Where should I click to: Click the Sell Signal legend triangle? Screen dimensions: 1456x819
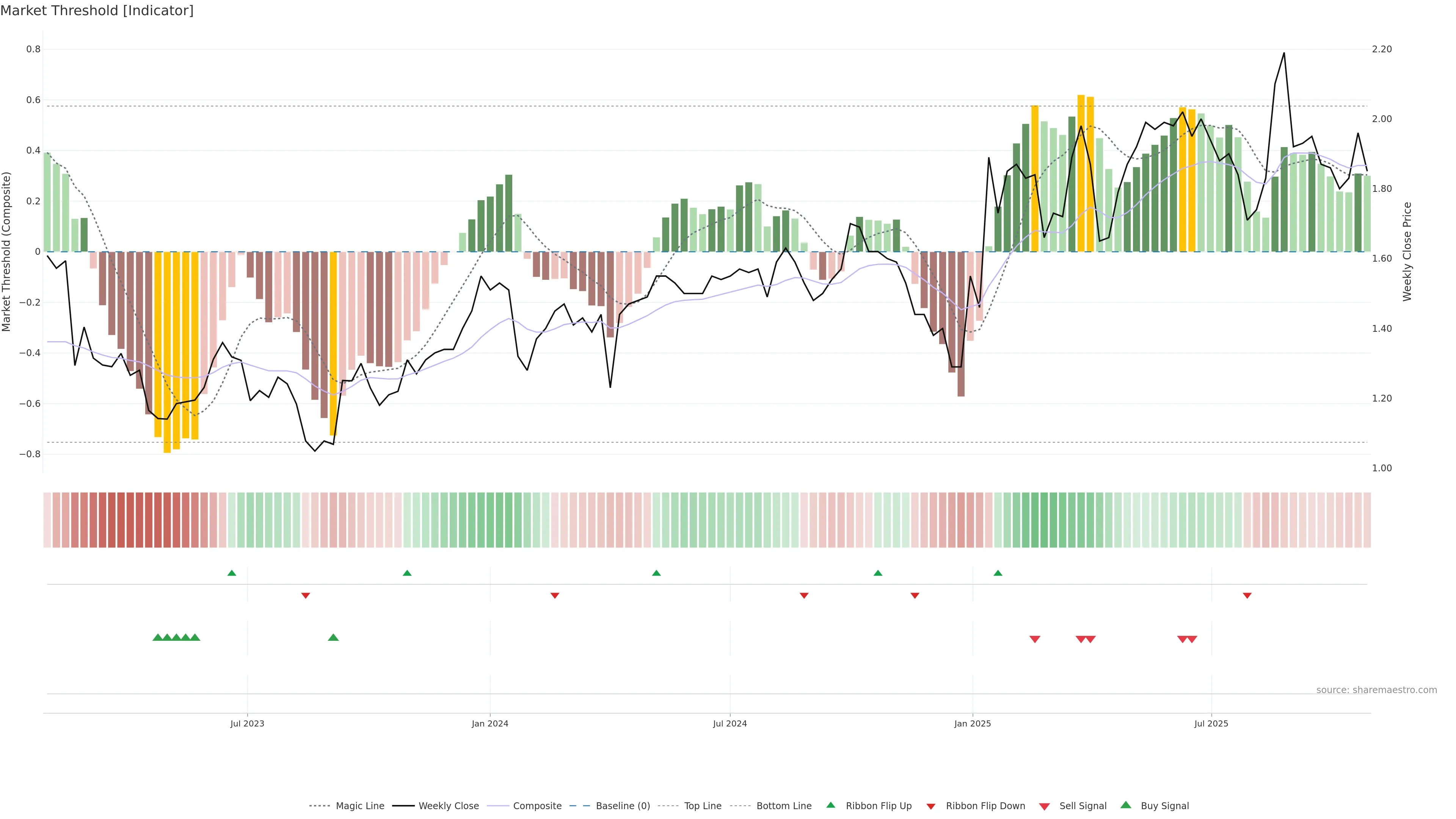point(1045,806)
